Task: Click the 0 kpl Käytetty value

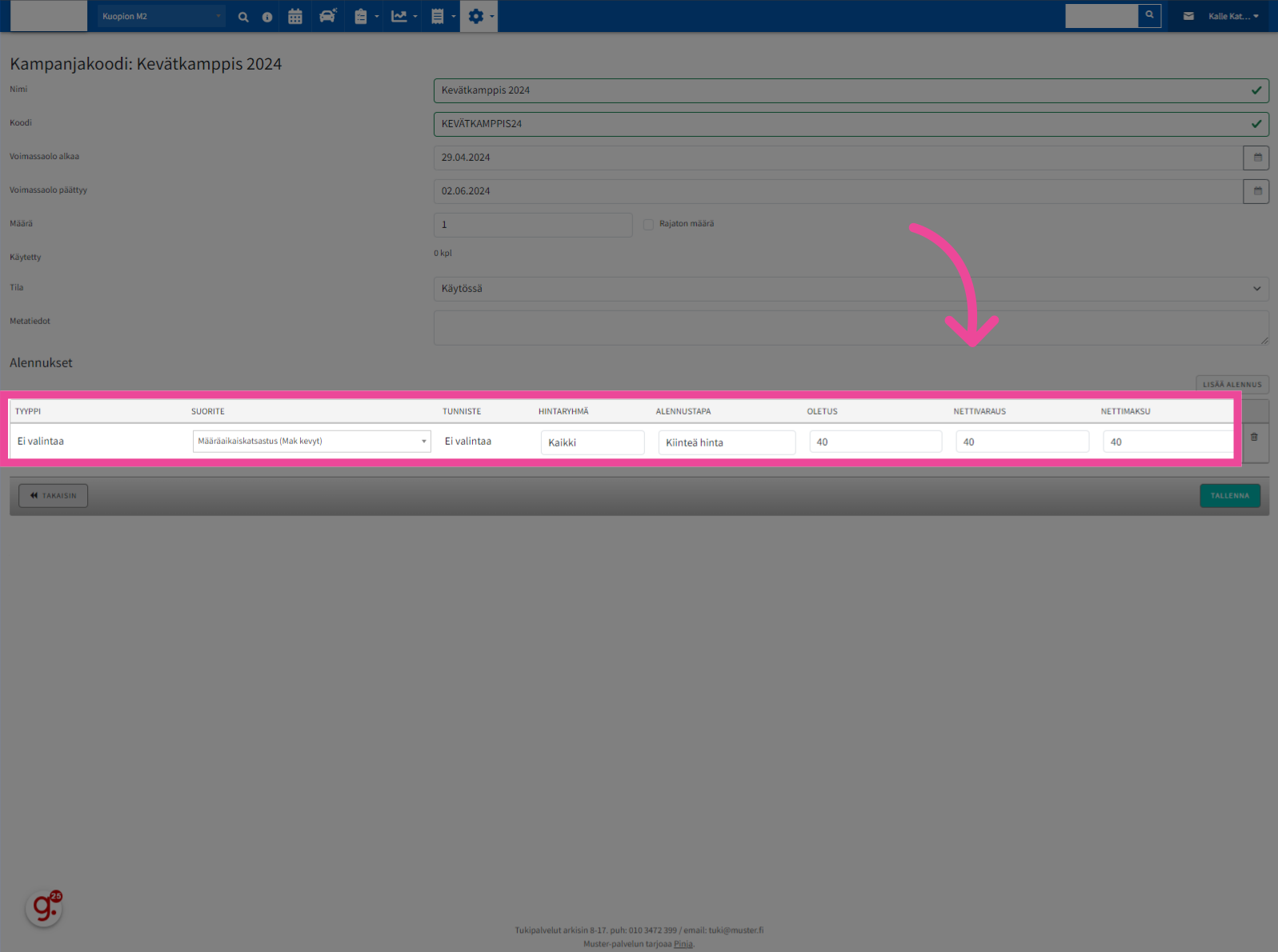Action: tap(443, 254)
